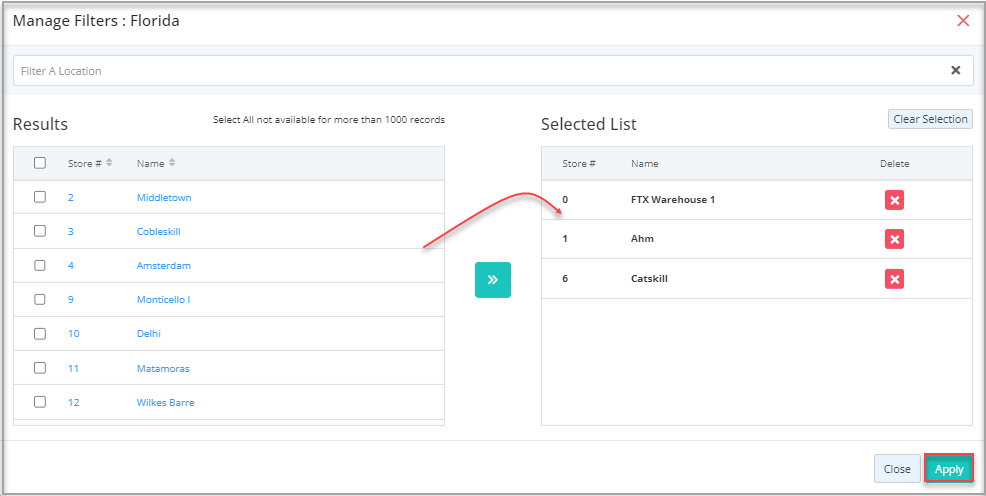The height and width of the screenshot is (496, 986).
Task: Open the Wilkes Barre link
Action: (x=165, y=402)
